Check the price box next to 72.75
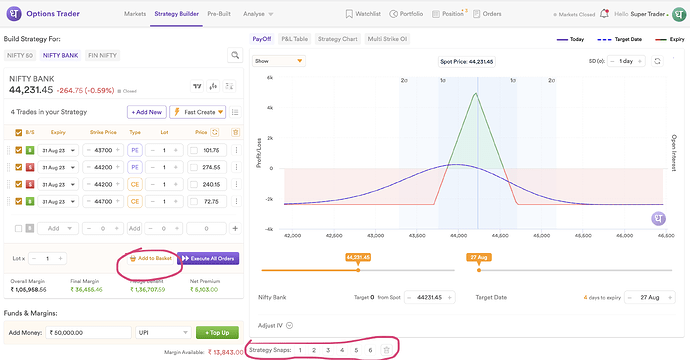The image size is (690, 360). (194, 202)
